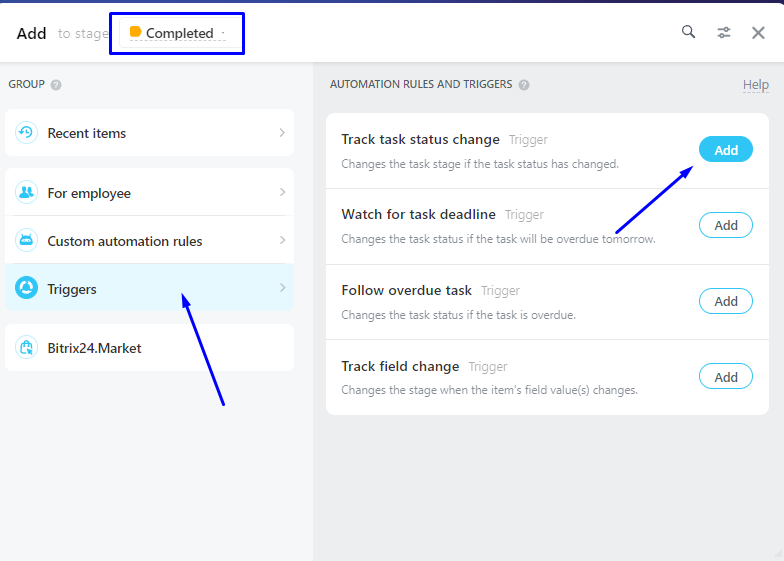Add the Track task status change trigger
This screenshot has height=561, width=784.
[725, 150]
